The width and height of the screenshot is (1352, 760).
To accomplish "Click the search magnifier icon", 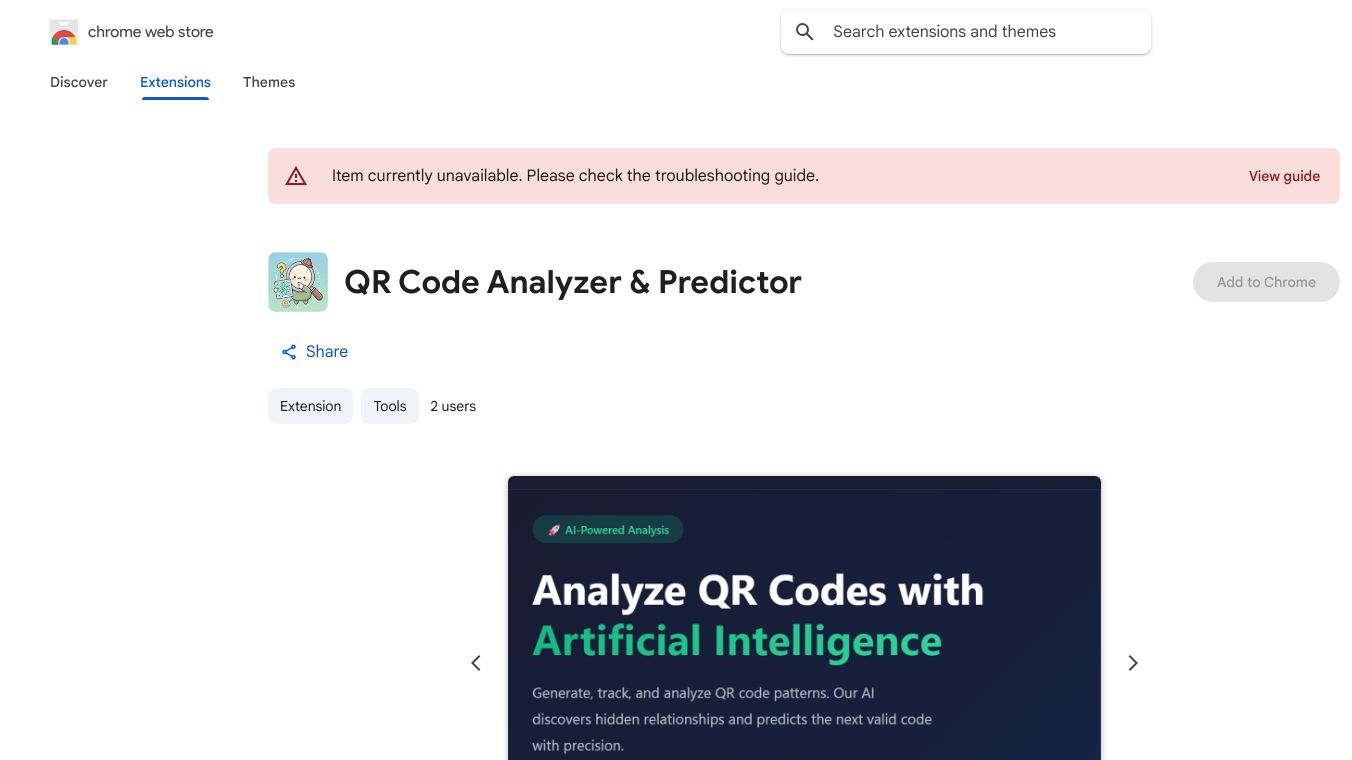I will click(804, 31).
